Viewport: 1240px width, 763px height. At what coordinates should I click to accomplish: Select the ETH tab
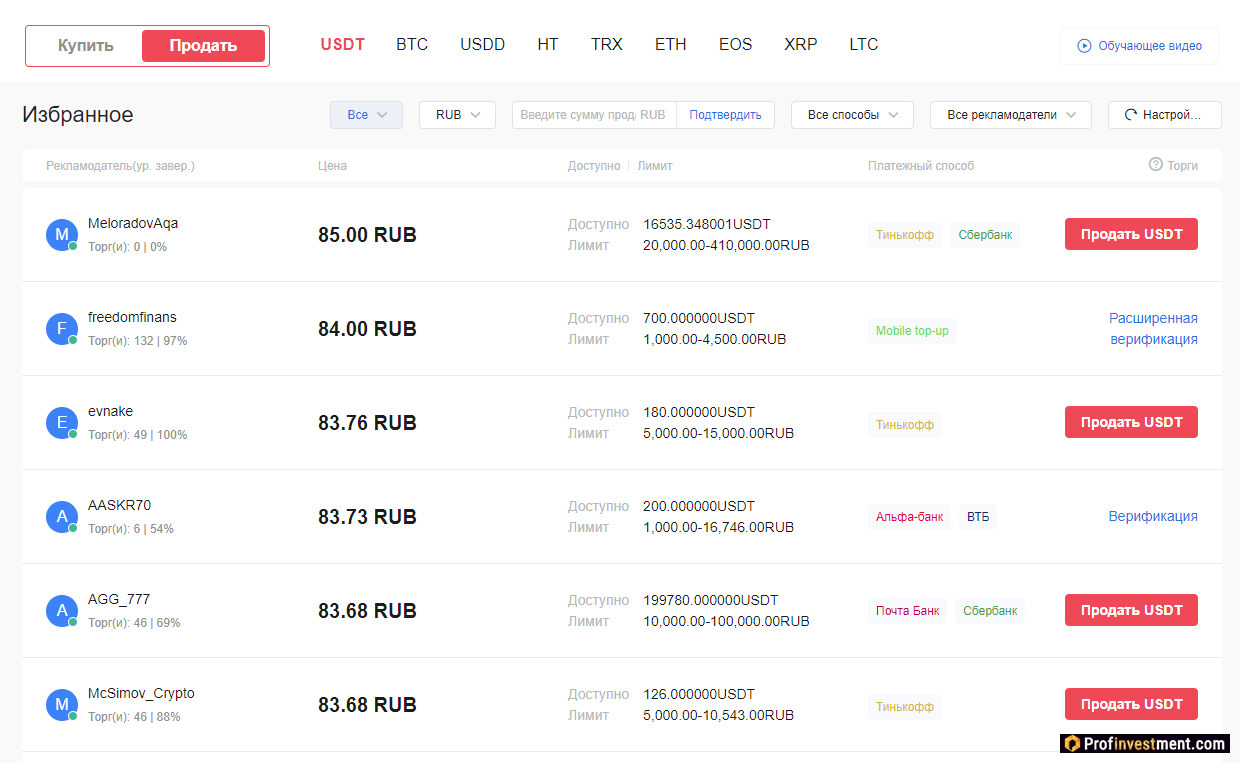coord(671,45)
